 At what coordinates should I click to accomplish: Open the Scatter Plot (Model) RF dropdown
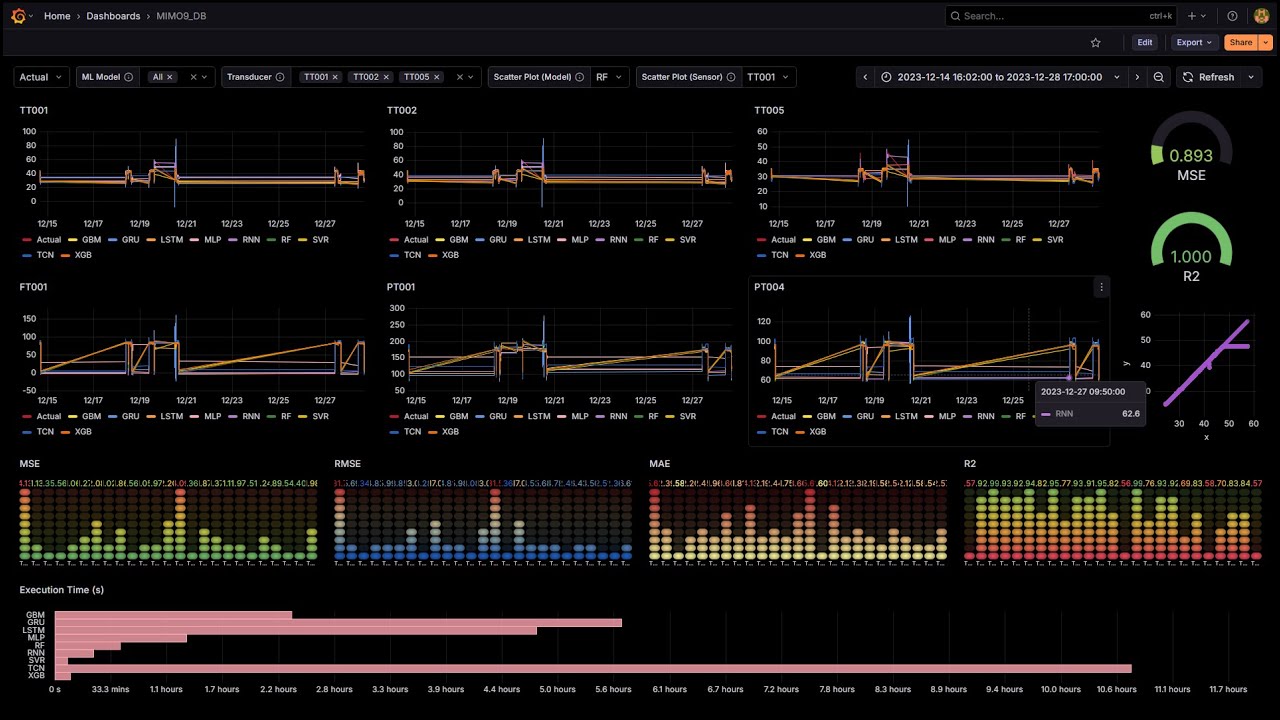609,77
